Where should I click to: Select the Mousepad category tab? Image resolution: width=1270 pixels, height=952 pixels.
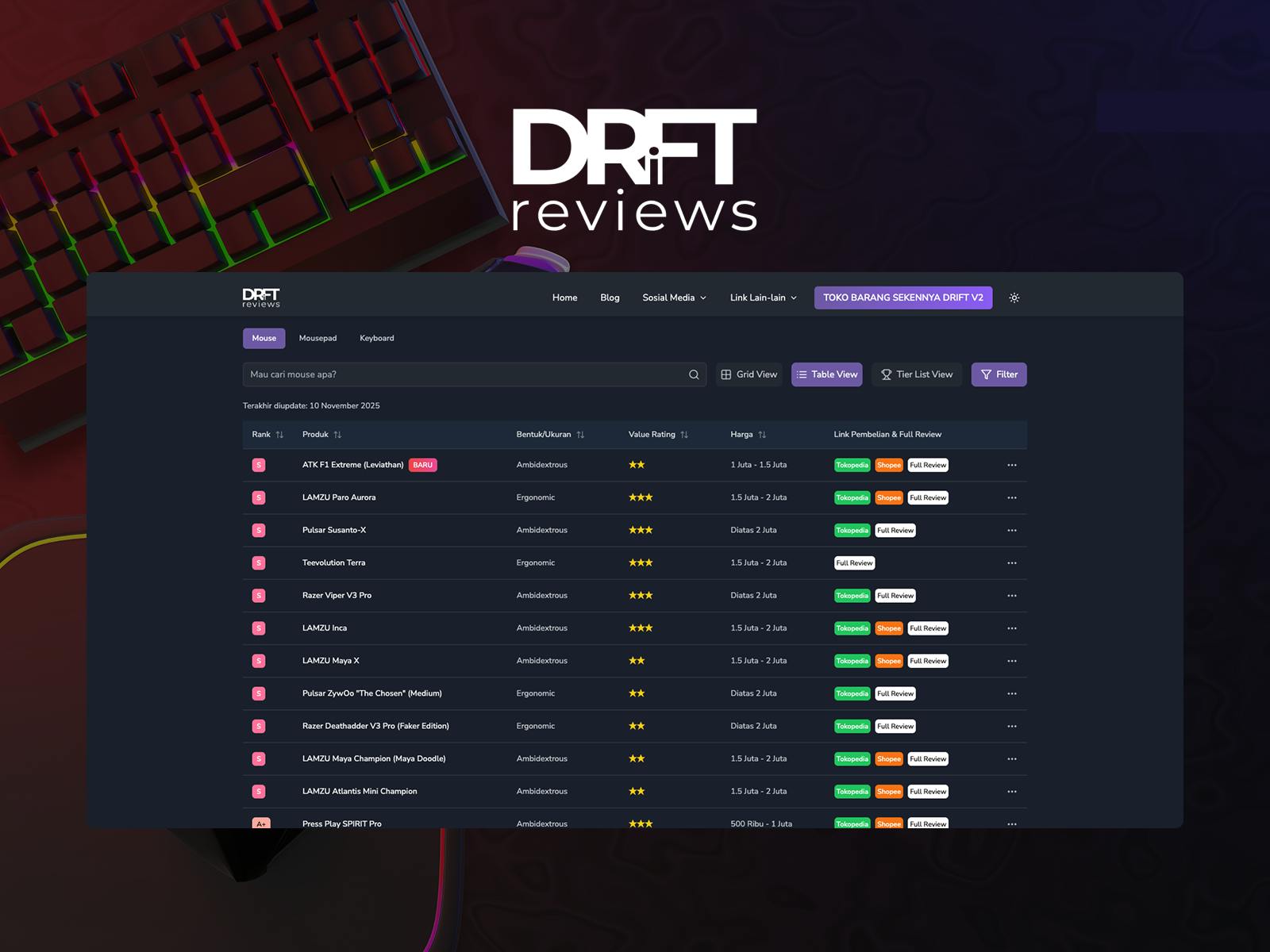pyautogui.click(x=317, y=338)
